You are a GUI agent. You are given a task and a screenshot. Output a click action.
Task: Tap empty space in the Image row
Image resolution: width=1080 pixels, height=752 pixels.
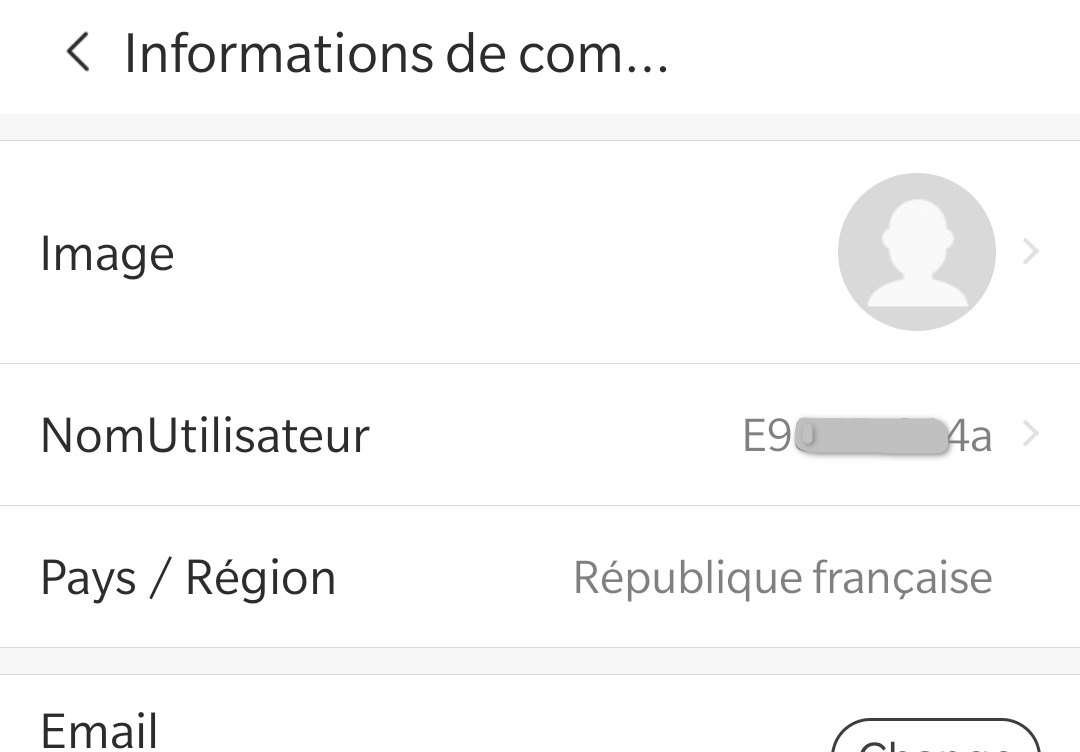click(500, 252)
